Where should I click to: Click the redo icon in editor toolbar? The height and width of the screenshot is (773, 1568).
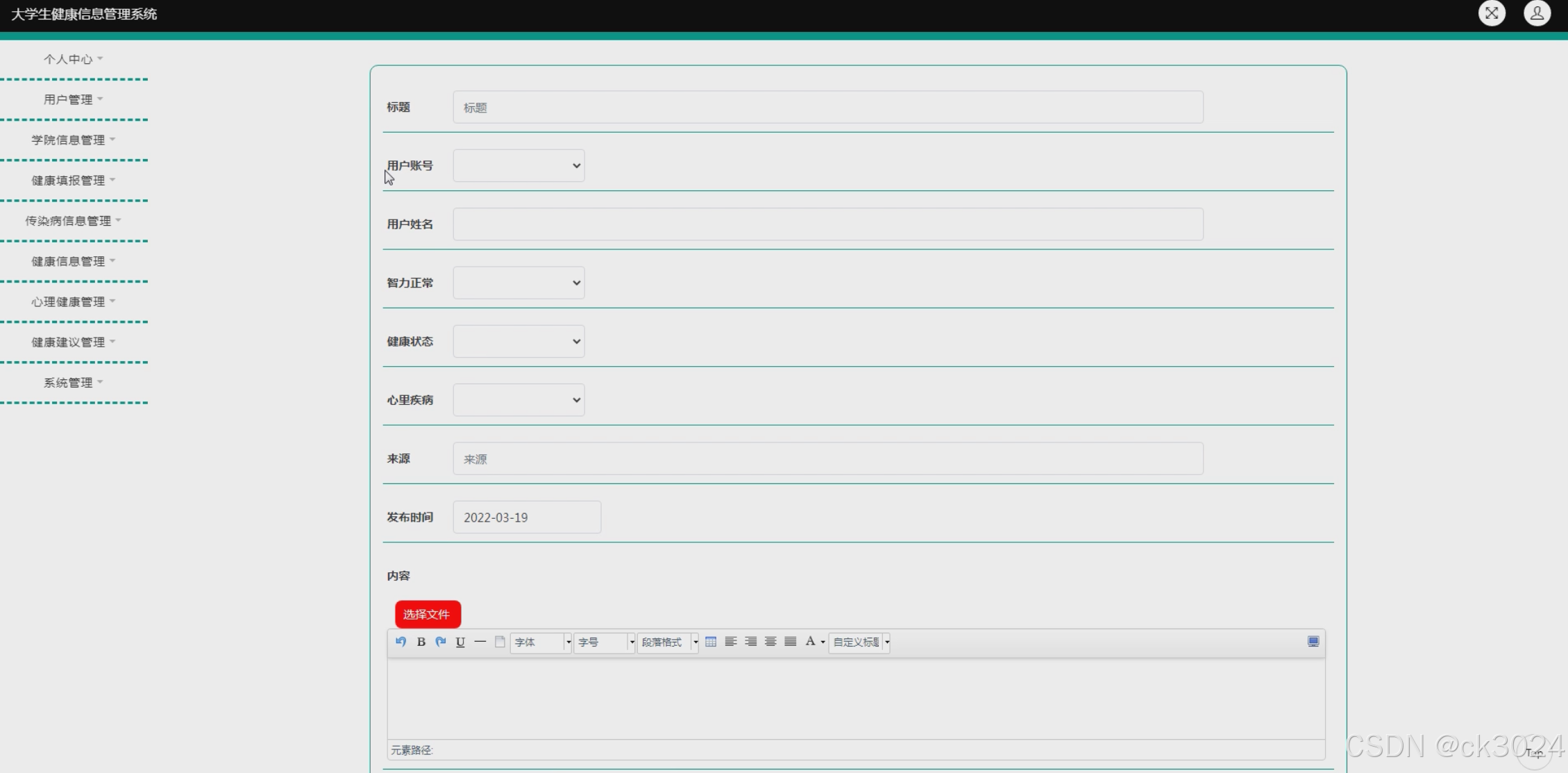click(x=441, y=642)
